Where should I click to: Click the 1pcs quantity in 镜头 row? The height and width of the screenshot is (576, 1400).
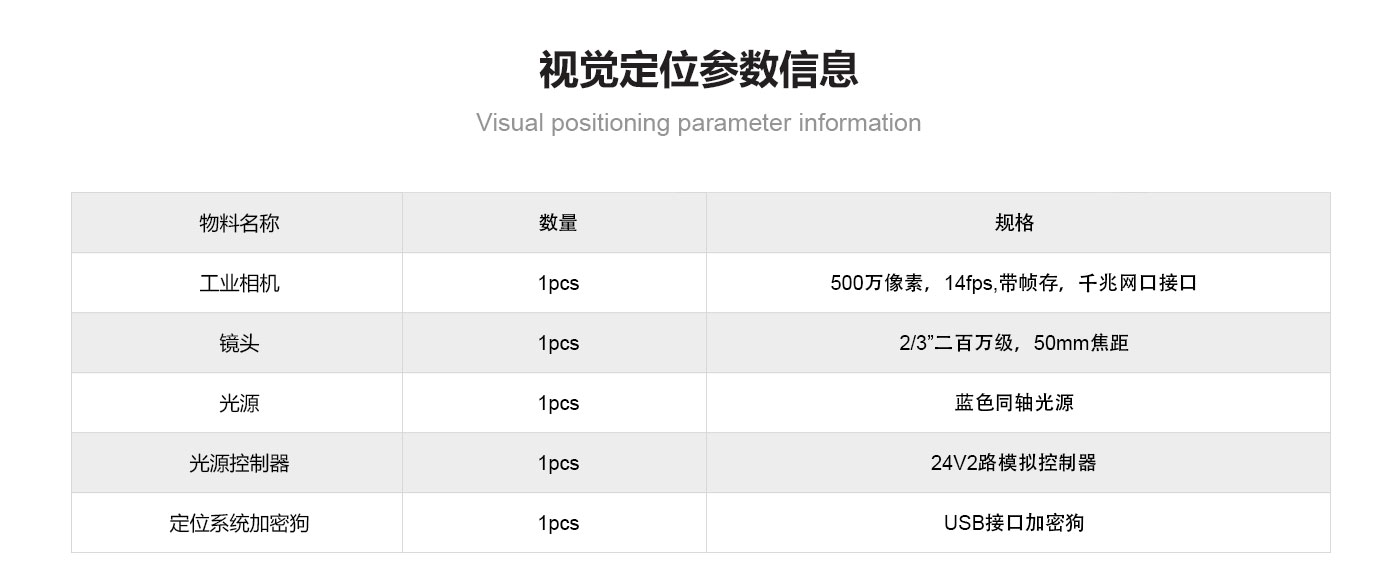click(x=558, y=343)
